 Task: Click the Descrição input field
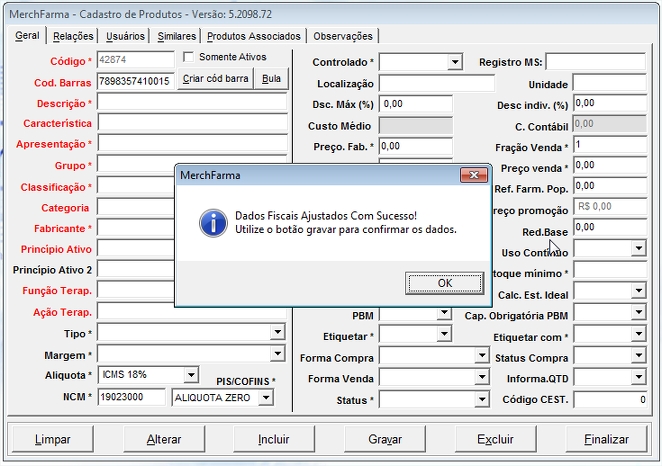point(192,103)
